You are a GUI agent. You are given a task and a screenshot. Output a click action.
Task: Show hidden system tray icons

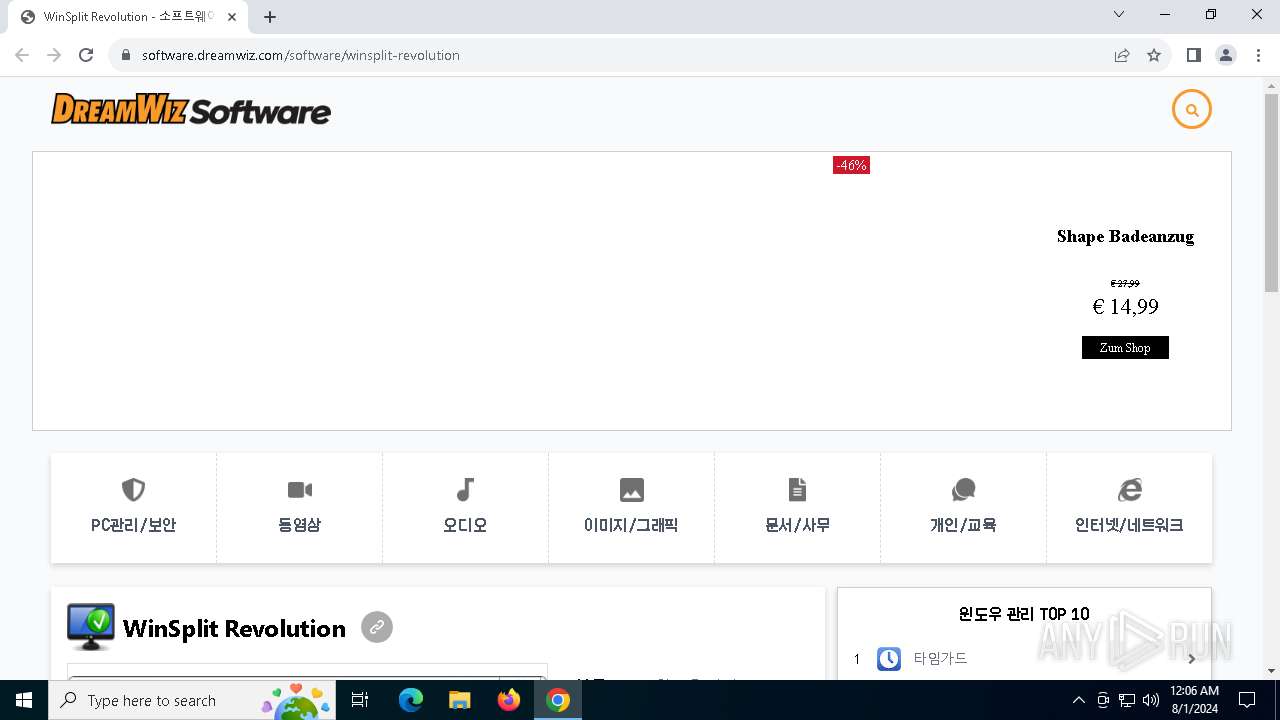[1078, 700]
